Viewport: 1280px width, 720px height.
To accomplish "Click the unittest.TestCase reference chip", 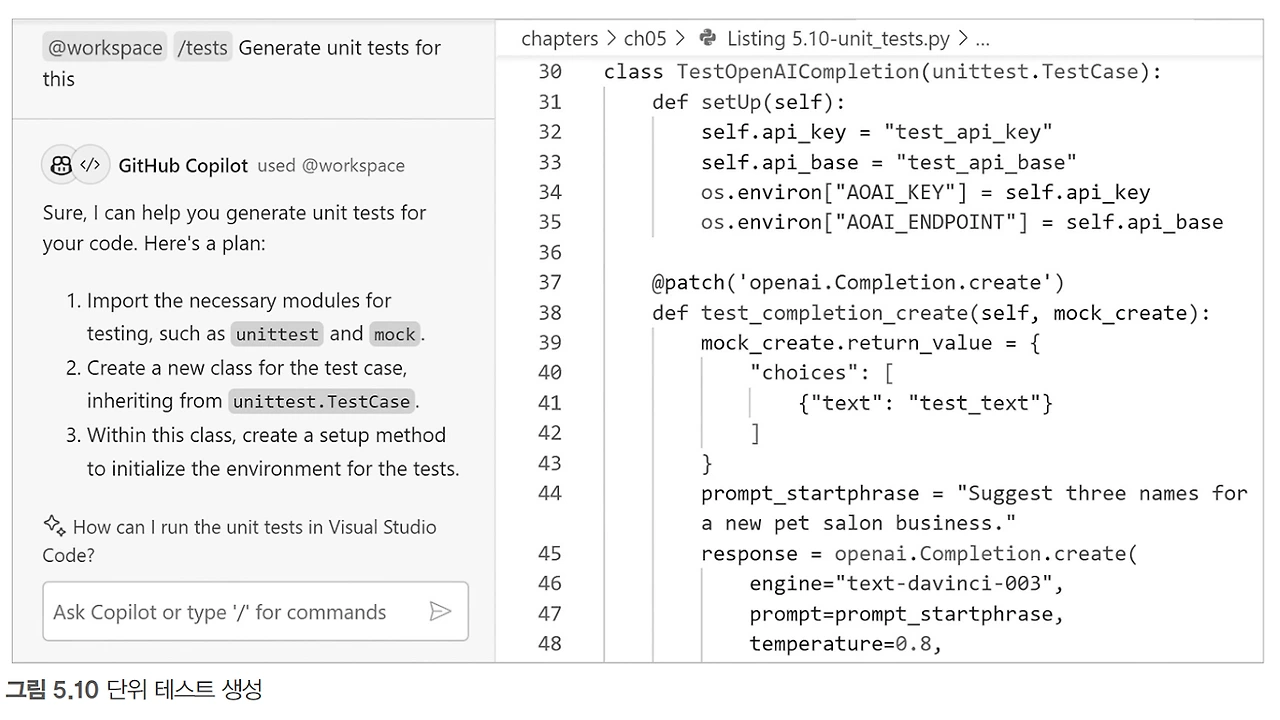I will pyautogui.click(x=321, y=401).
